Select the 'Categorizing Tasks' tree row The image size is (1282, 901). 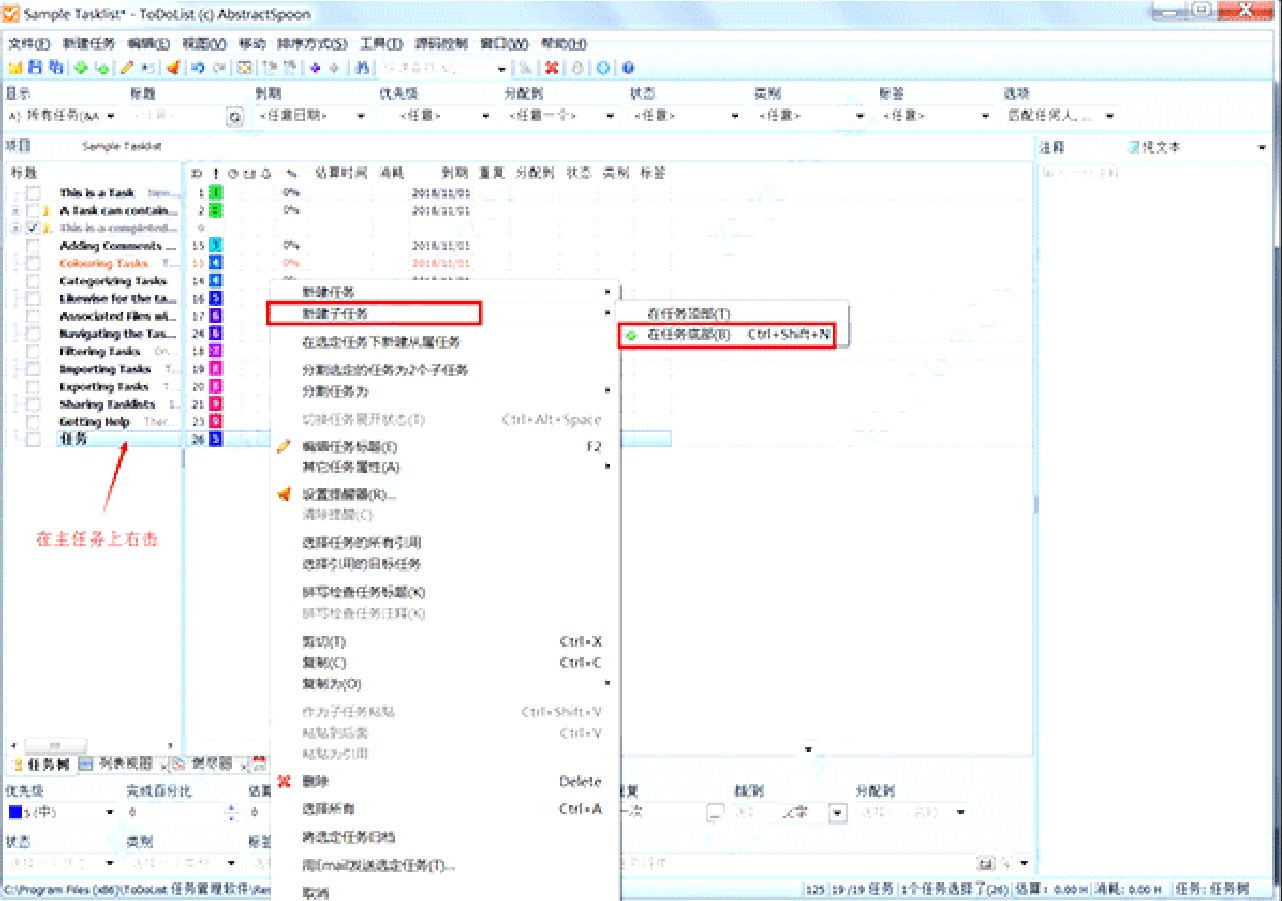(113, 281)
